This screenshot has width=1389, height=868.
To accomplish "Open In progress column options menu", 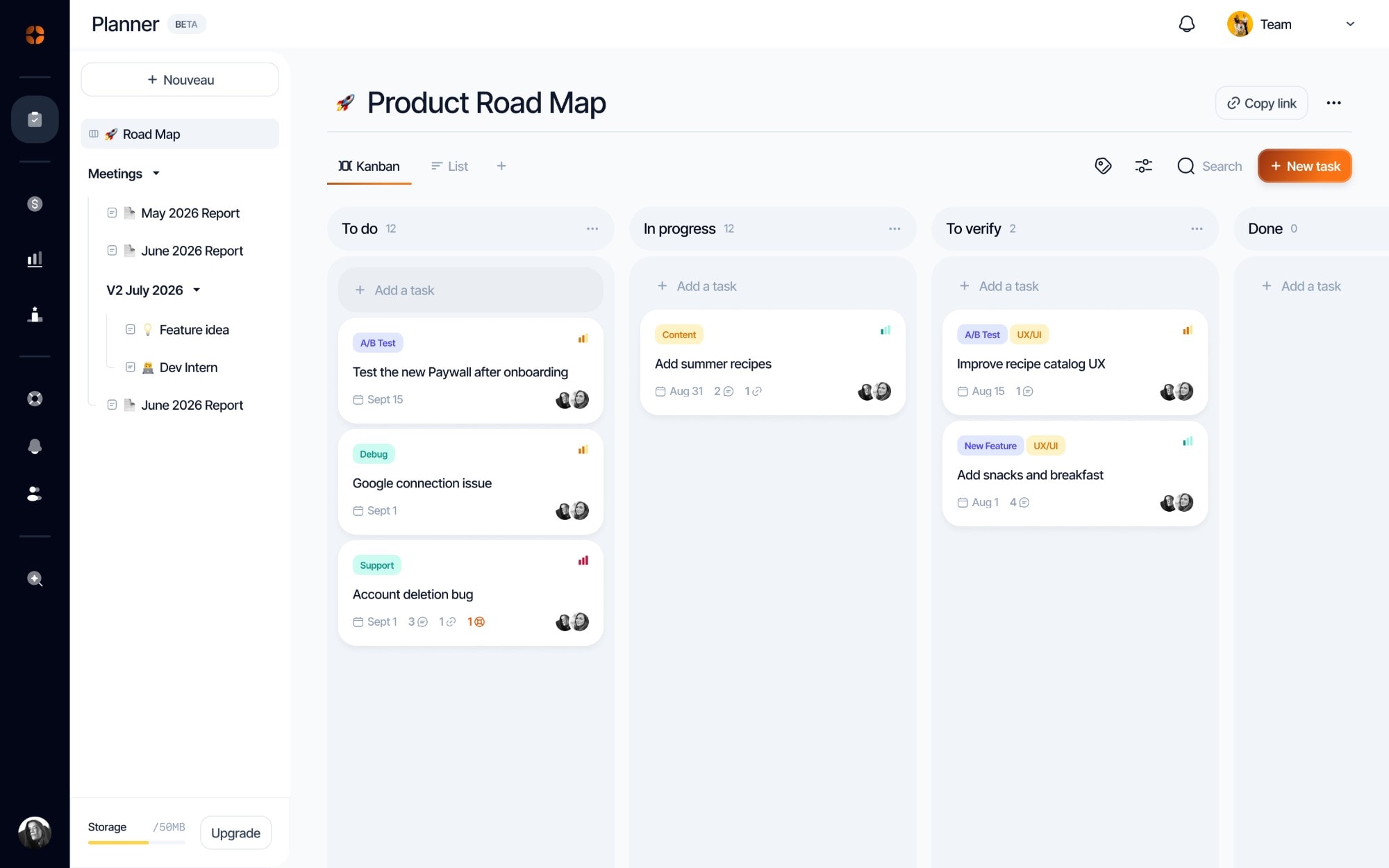I will [895, 228].
